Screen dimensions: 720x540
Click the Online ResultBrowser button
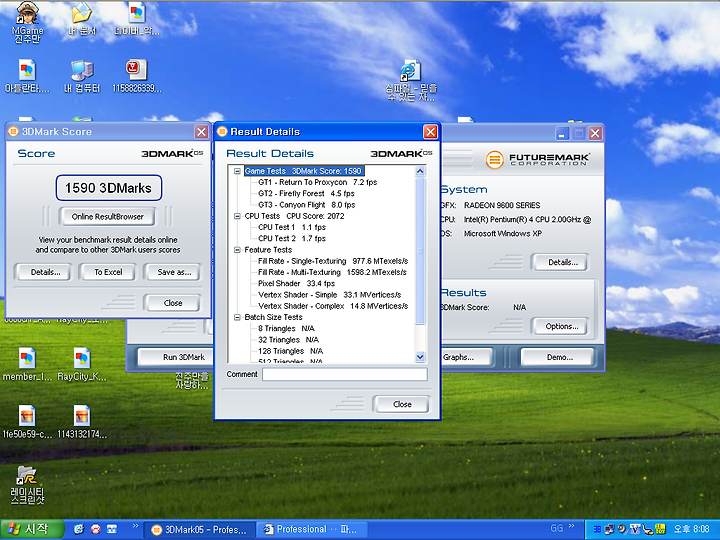coord(107,217)
